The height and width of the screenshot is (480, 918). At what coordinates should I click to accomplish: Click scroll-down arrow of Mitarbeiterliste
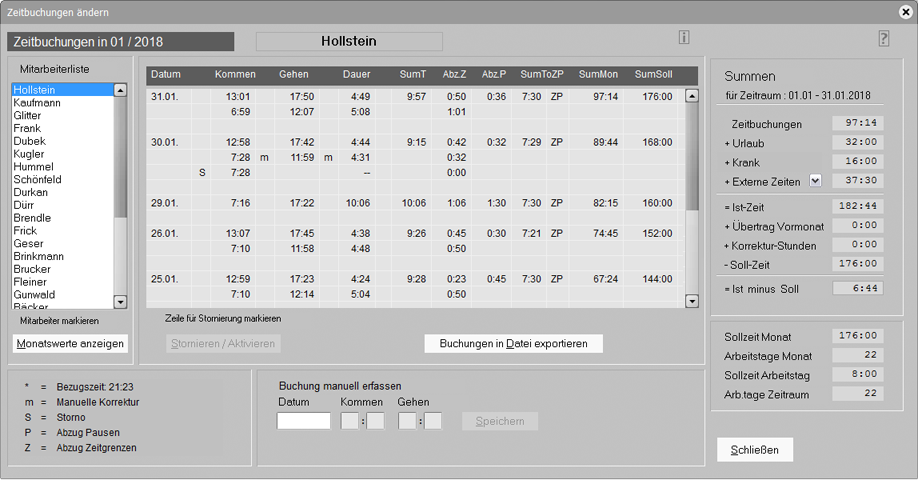coord(120,302)
